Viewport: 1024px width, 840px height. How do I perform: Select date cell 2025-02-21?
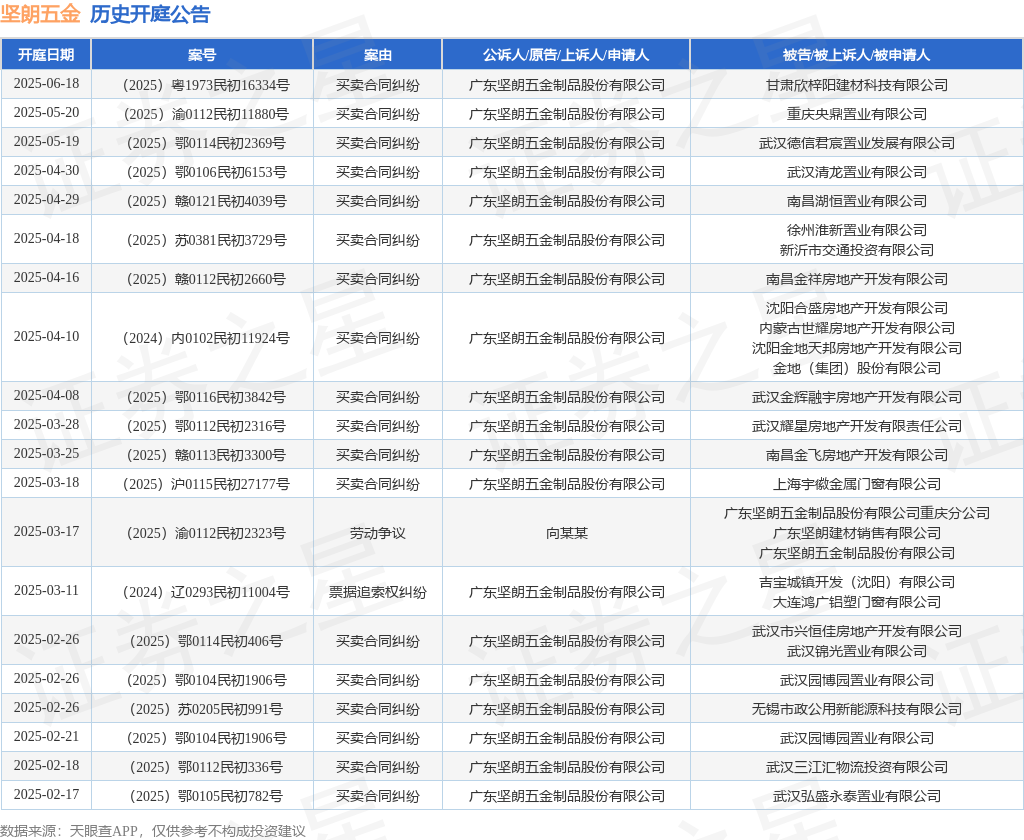coord(46,737)
